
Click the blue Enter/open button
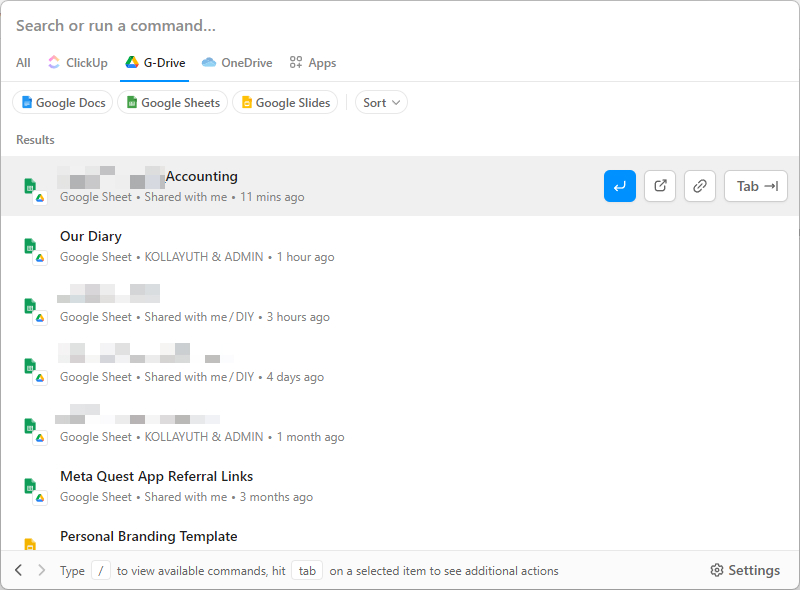click(620, 186)
